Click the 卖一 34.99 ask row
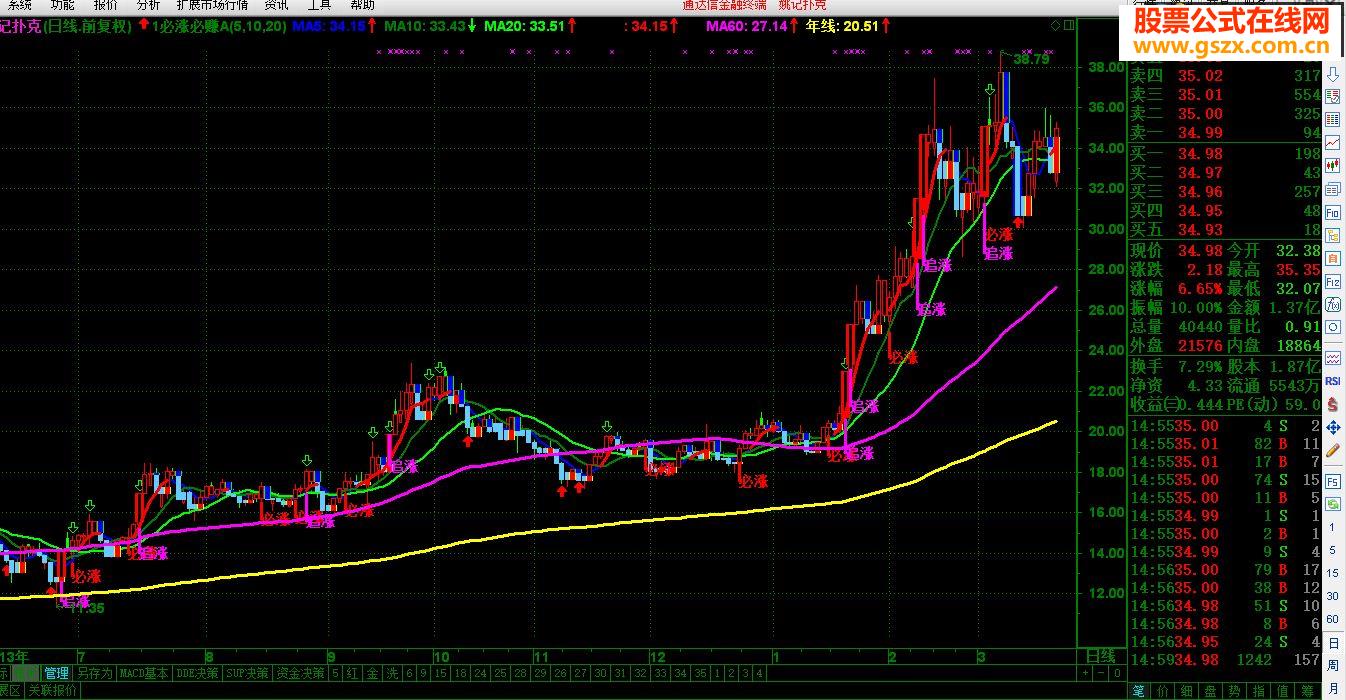Image resolution: width=1346 pixels, height=700 pixels. pos(1225,133)
